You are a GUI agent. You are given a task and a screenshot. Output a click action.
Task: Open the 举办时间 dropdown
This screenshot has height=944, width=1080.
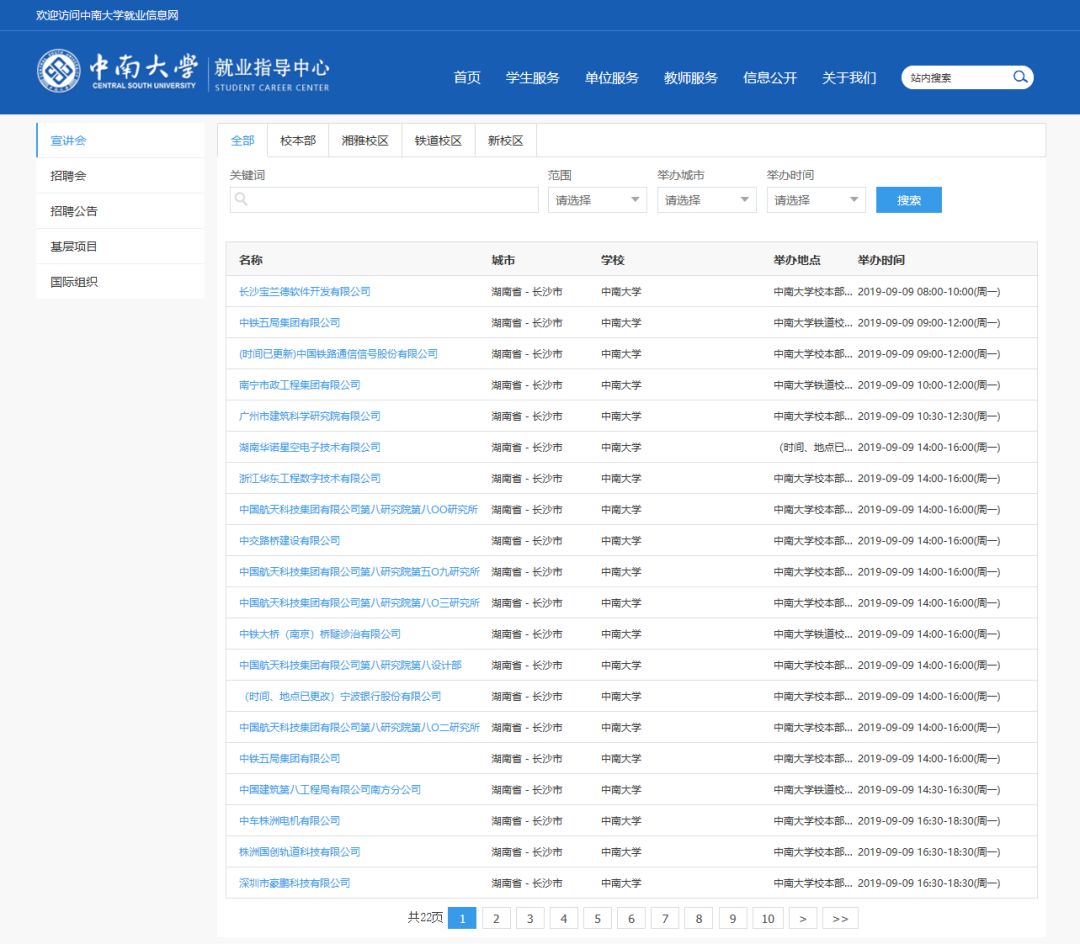816,200
